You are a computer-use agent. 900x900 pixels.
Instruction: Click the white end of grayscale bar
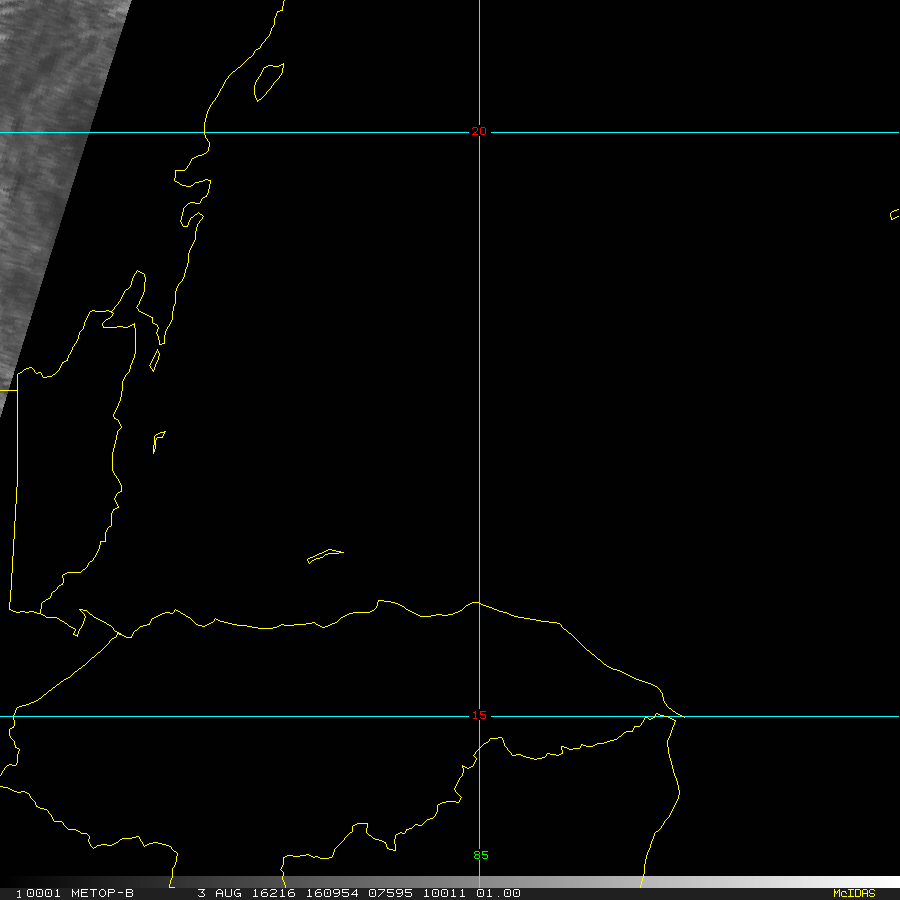pyautogui.click(x=880, y=882)
